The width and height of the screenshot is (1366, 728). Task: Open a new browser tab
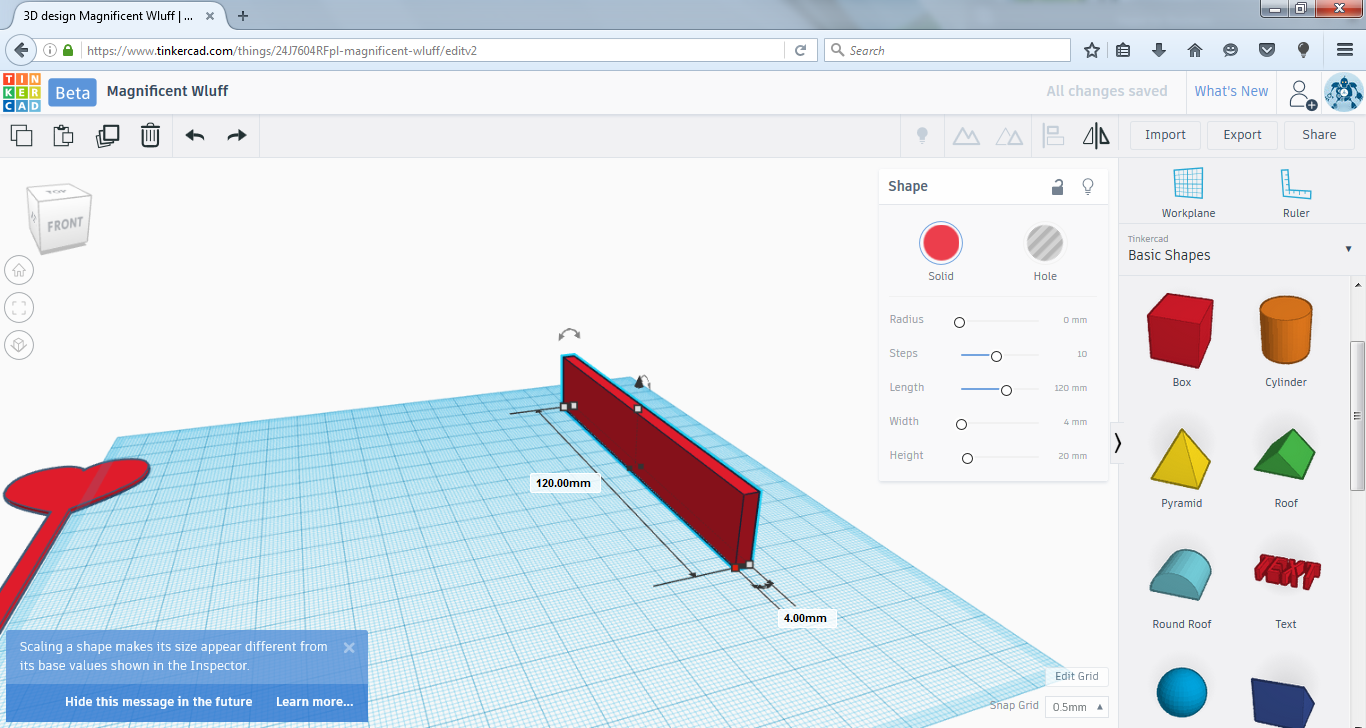click(x=243, y=15)
